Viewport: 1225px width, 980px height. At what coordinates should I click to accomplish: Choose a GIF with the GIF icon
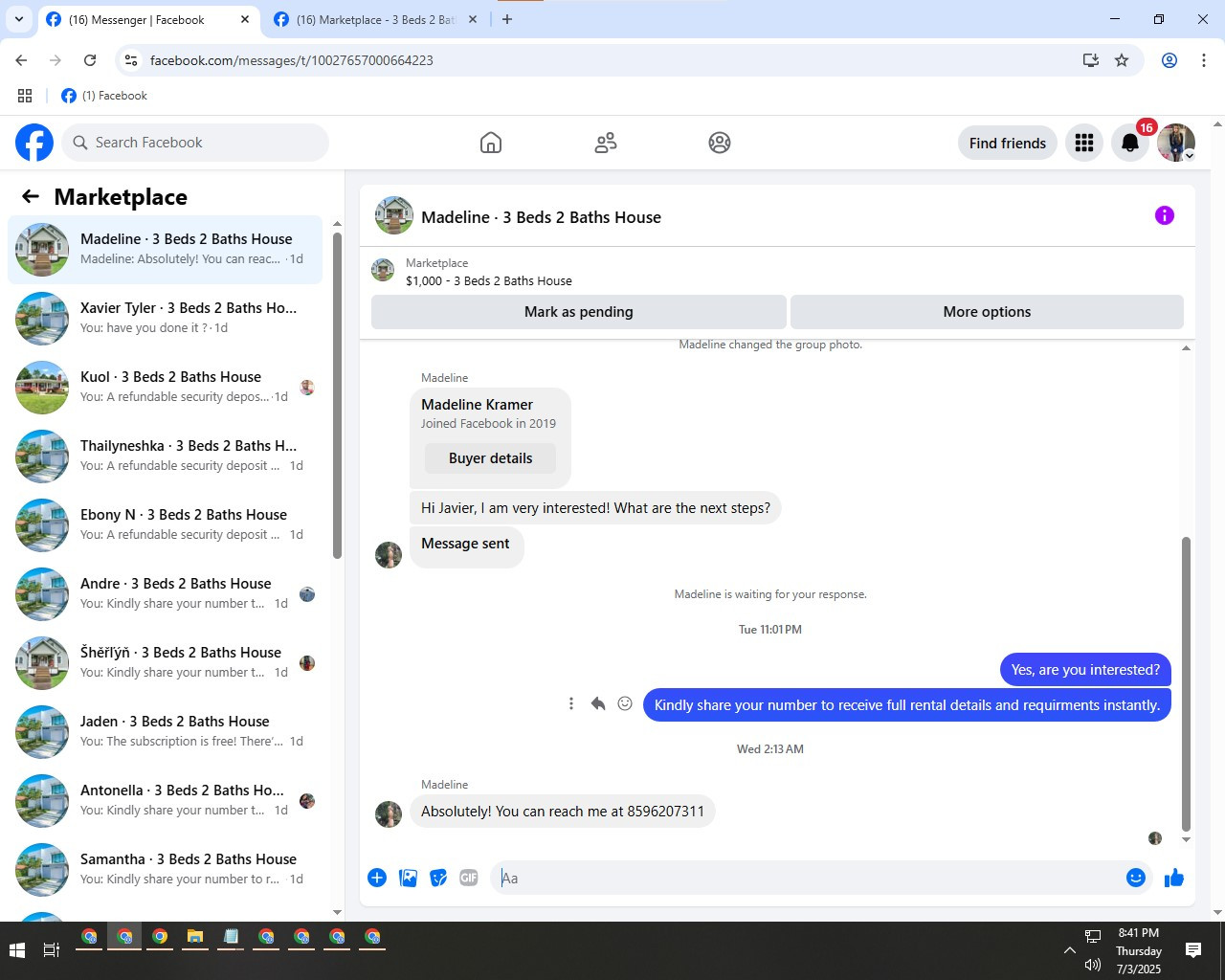coord(469,878)
